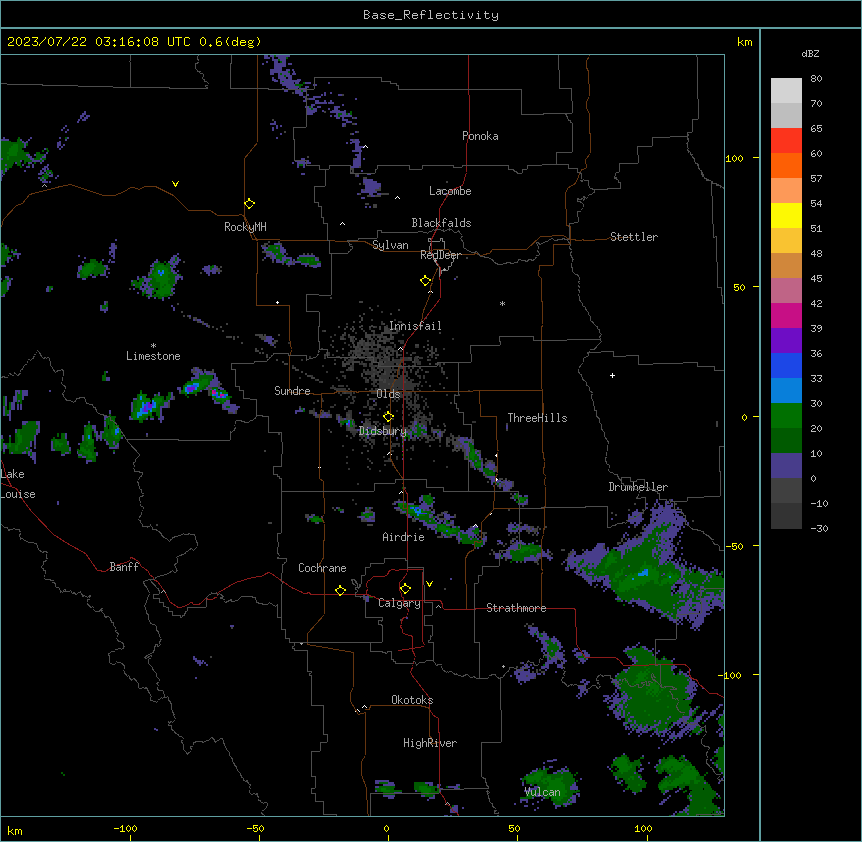Click the red 65-60 dBZ legend swatch
Image resolution: width=862 pixels, height=842 pixels.
pyautogui.click(x=786, y=141)
